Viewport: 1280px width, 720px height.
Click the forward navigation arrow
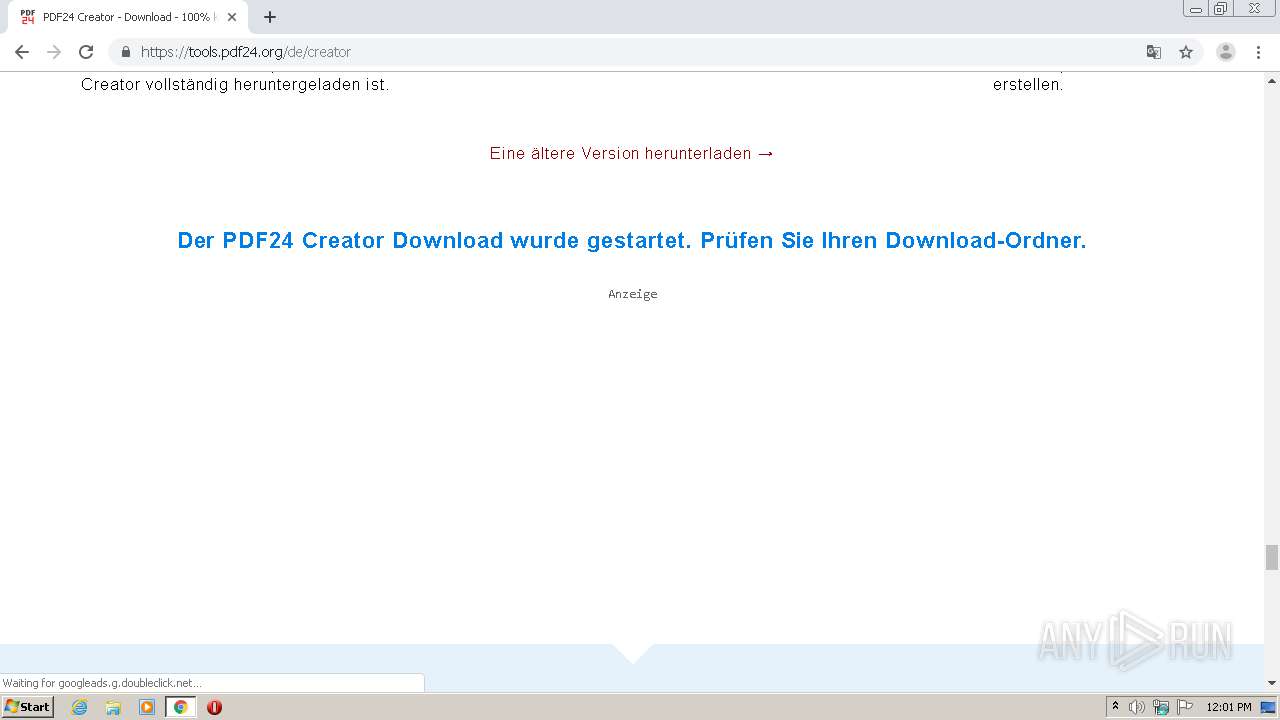pyautogui.click(x=54, y=52)
